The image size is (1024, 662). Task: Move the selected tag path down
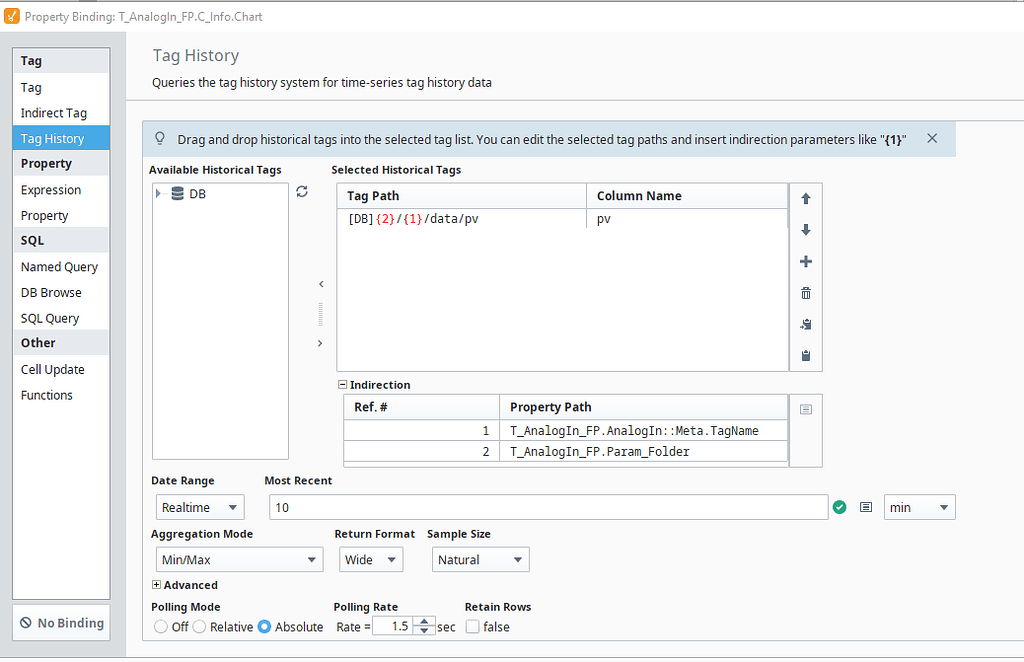(x=806, y=229)
